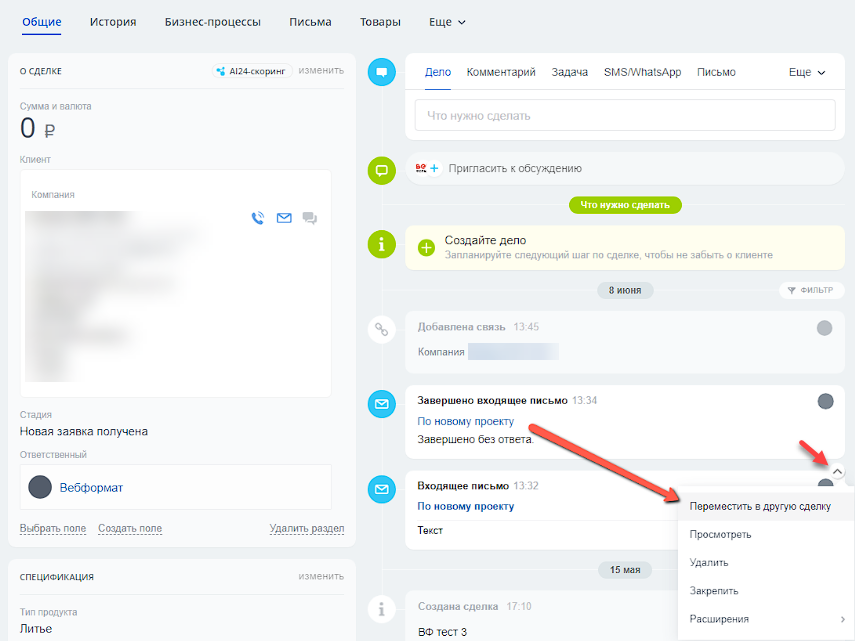Click the green plus icon beside Создайте дело

pos(426,247)
